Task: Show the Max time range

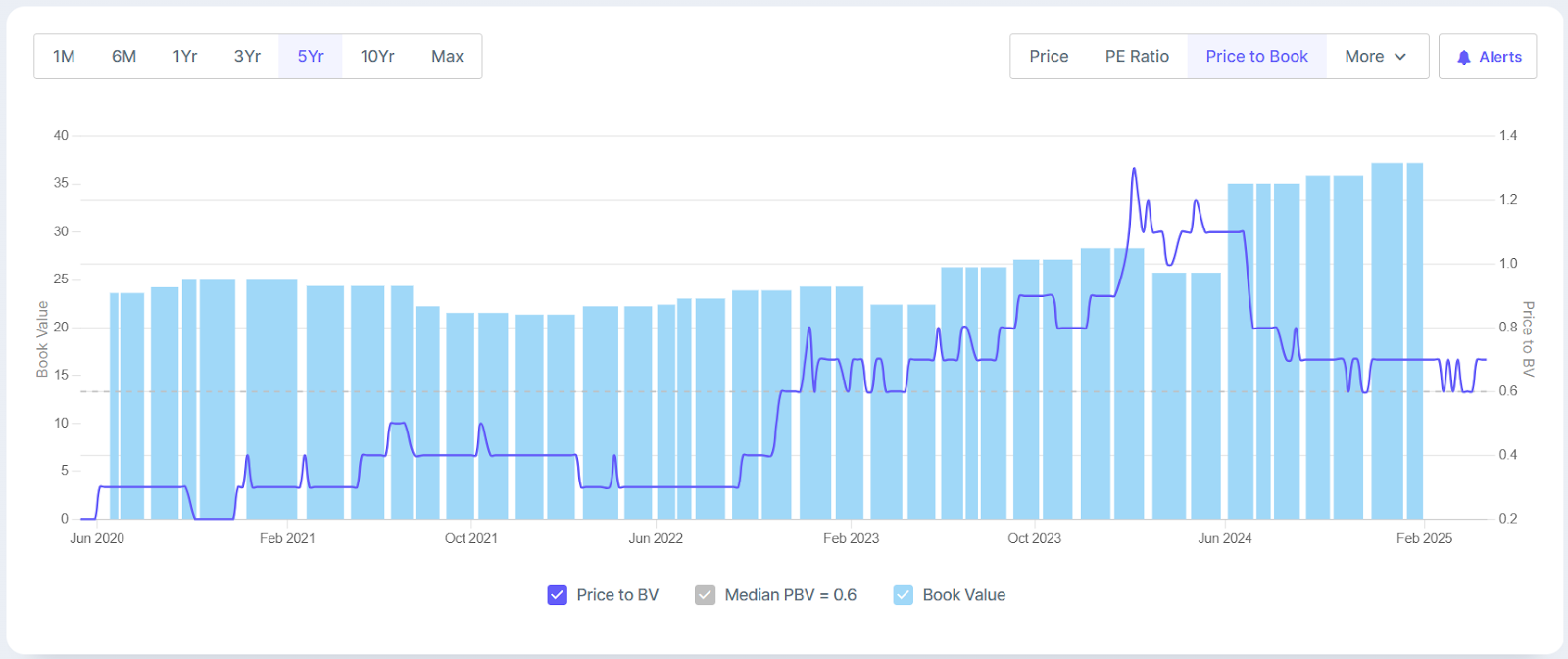Action: [x=447, y=56]
